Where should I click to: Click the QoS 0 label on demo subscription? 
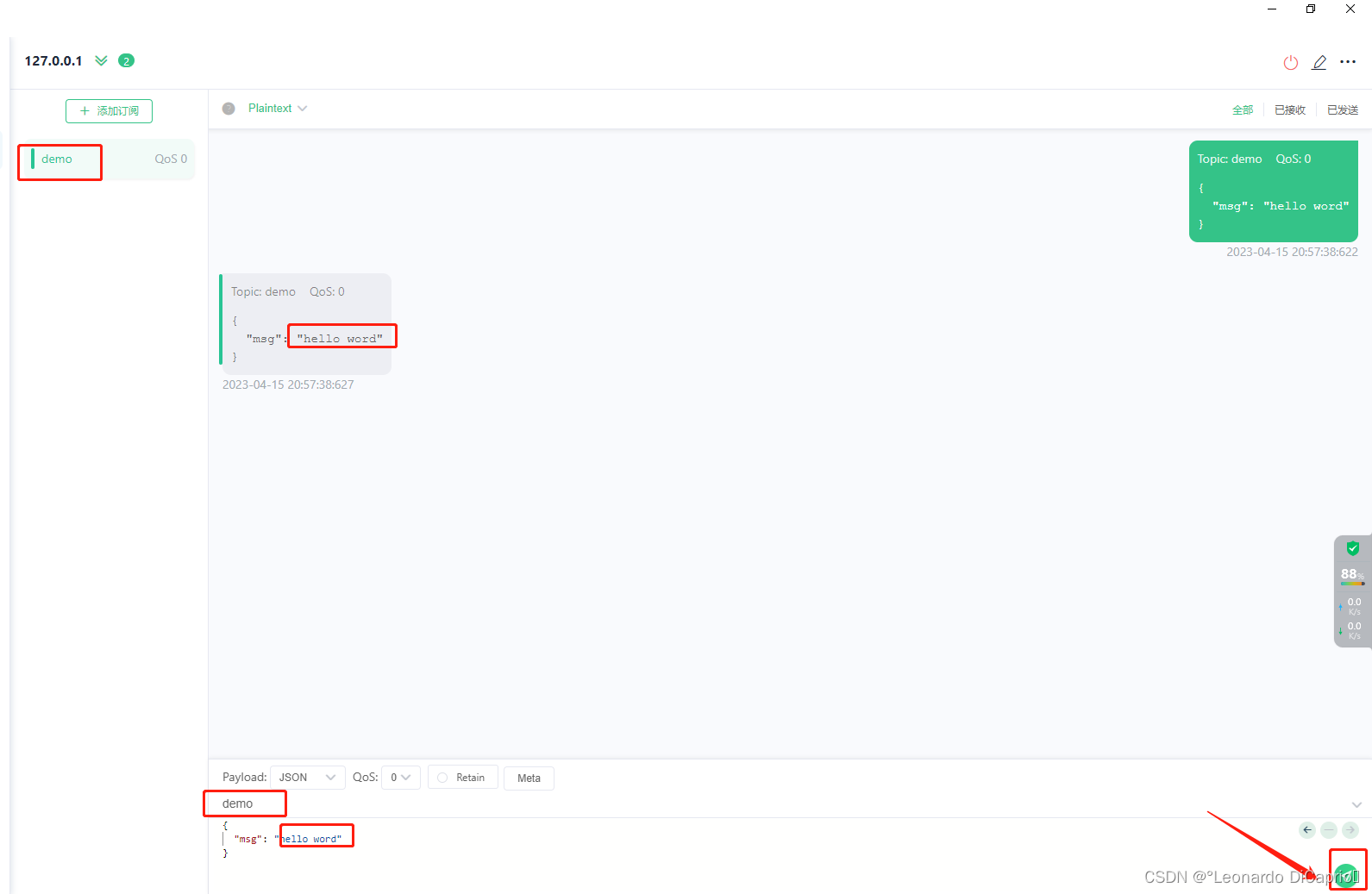171,159
